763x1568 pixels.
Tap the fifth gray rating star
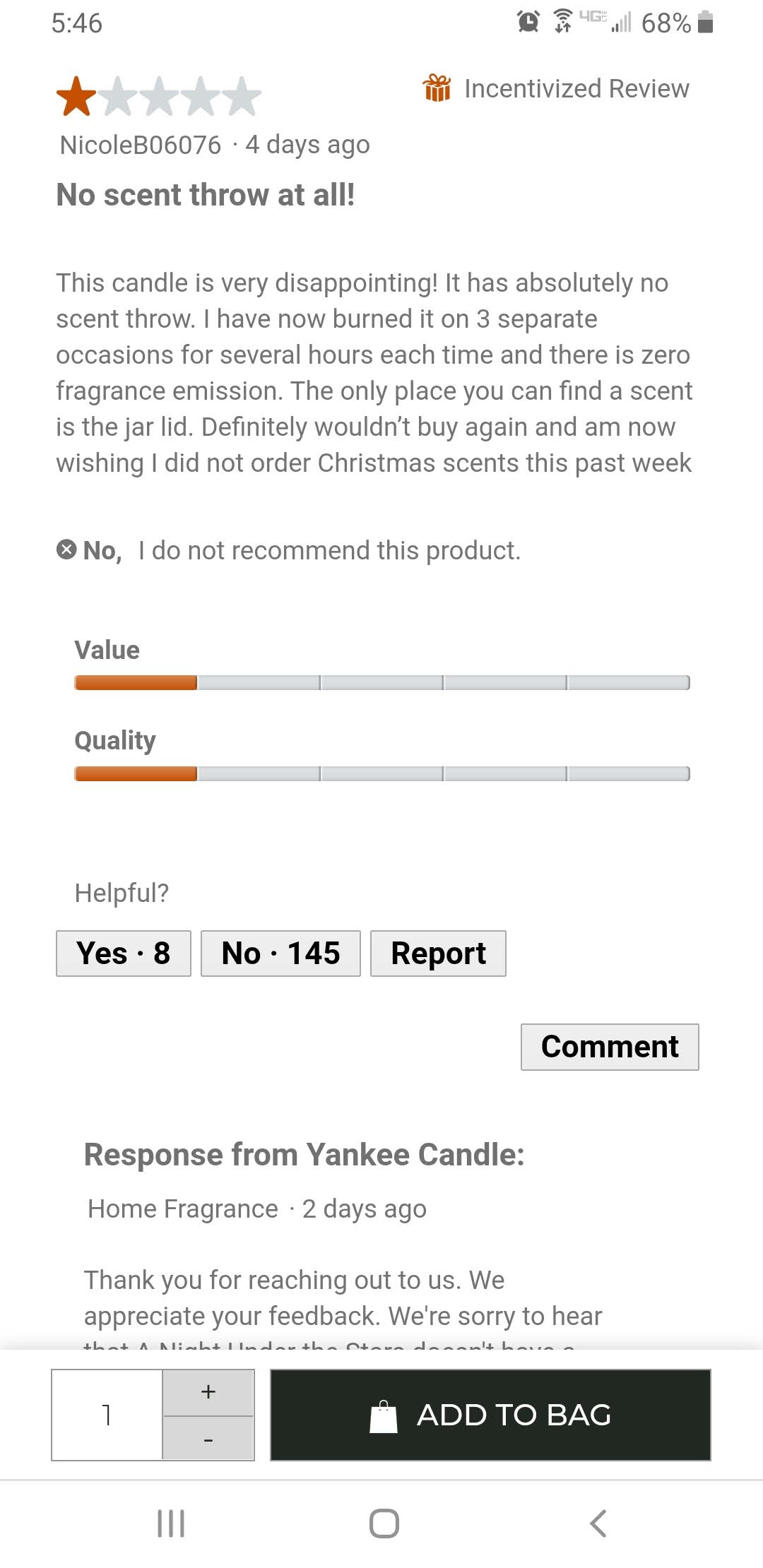242,96
